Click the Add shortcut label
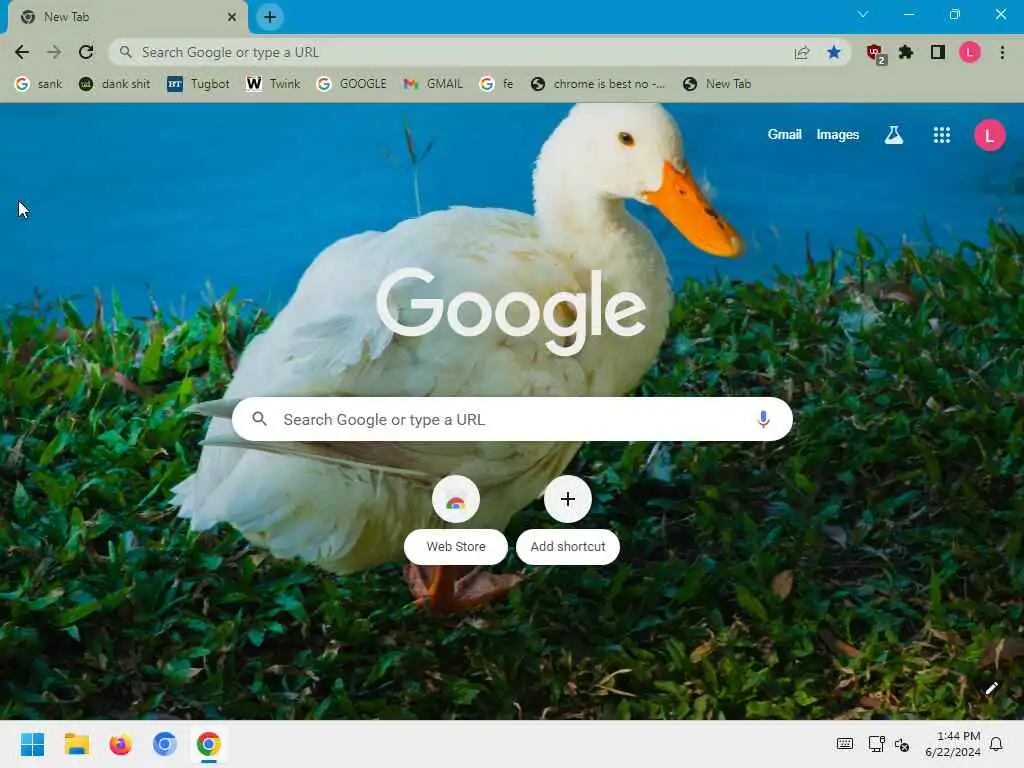The height and width of the screenshot is (768, 1024). click(568, 547)
